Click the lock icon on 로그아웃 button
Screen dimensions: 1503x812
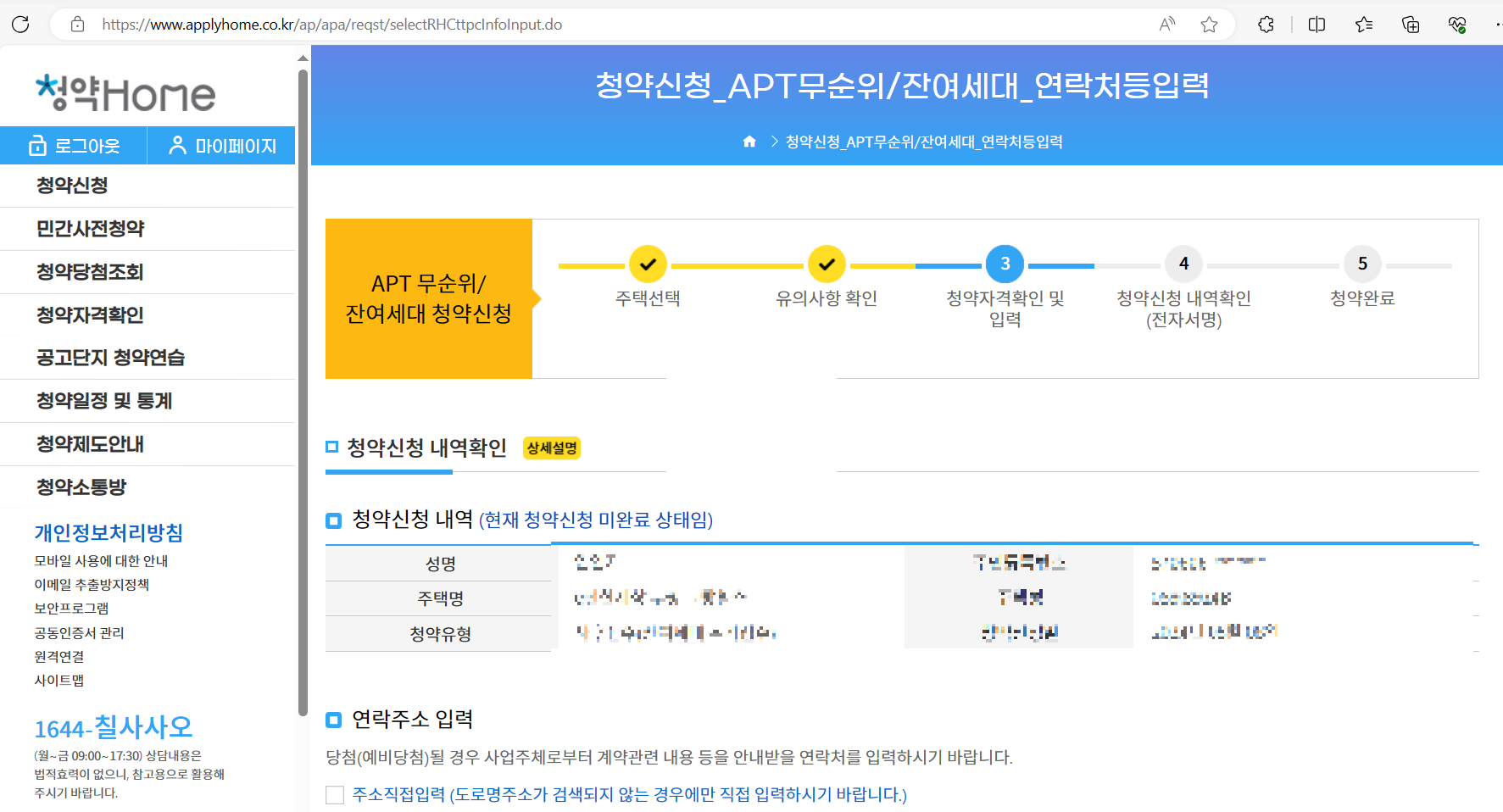37,145
